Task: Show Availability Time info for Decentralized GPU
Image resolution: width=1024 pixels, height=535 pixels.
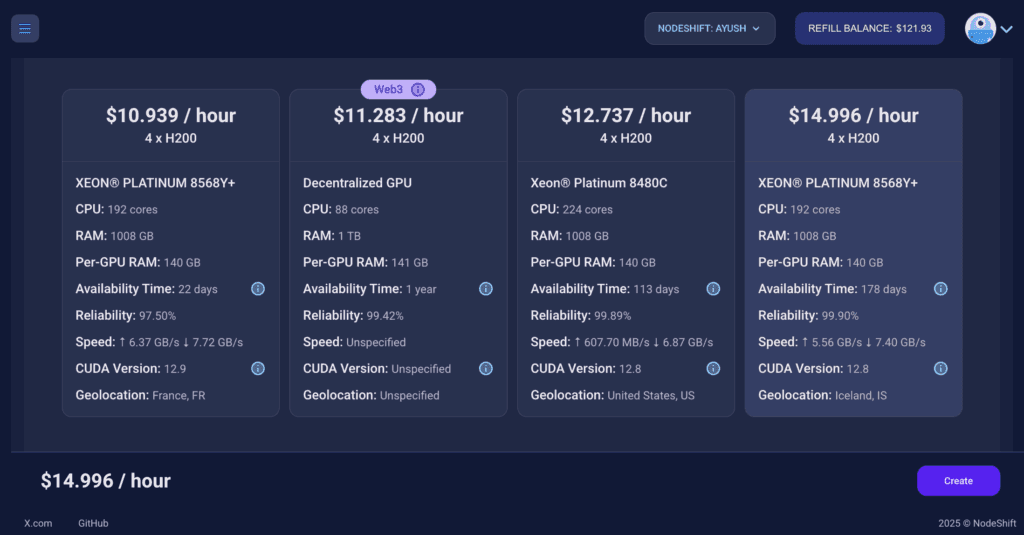Action: tap(486, 289)
